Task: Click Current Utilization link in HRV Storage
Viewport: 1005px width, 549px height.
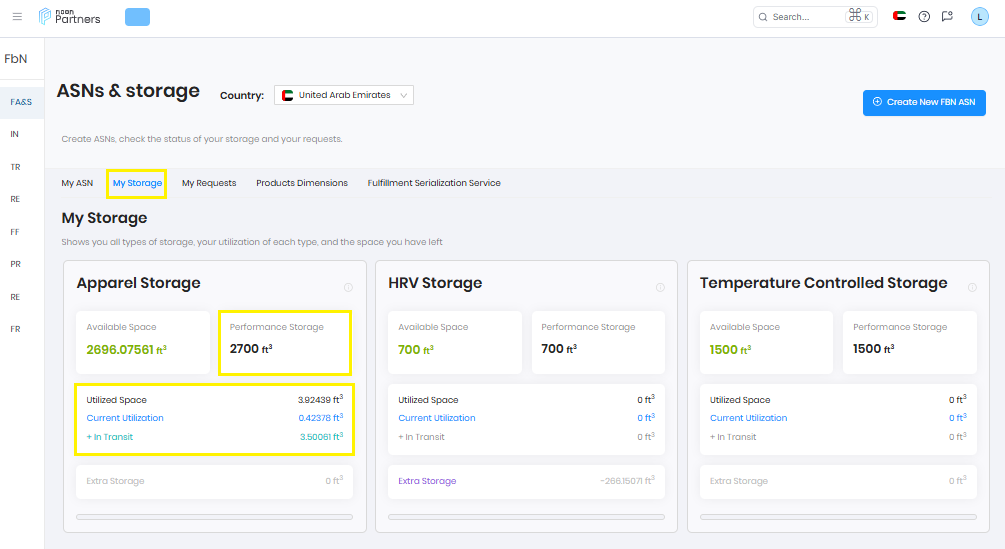Action: [x=436, y=418]
